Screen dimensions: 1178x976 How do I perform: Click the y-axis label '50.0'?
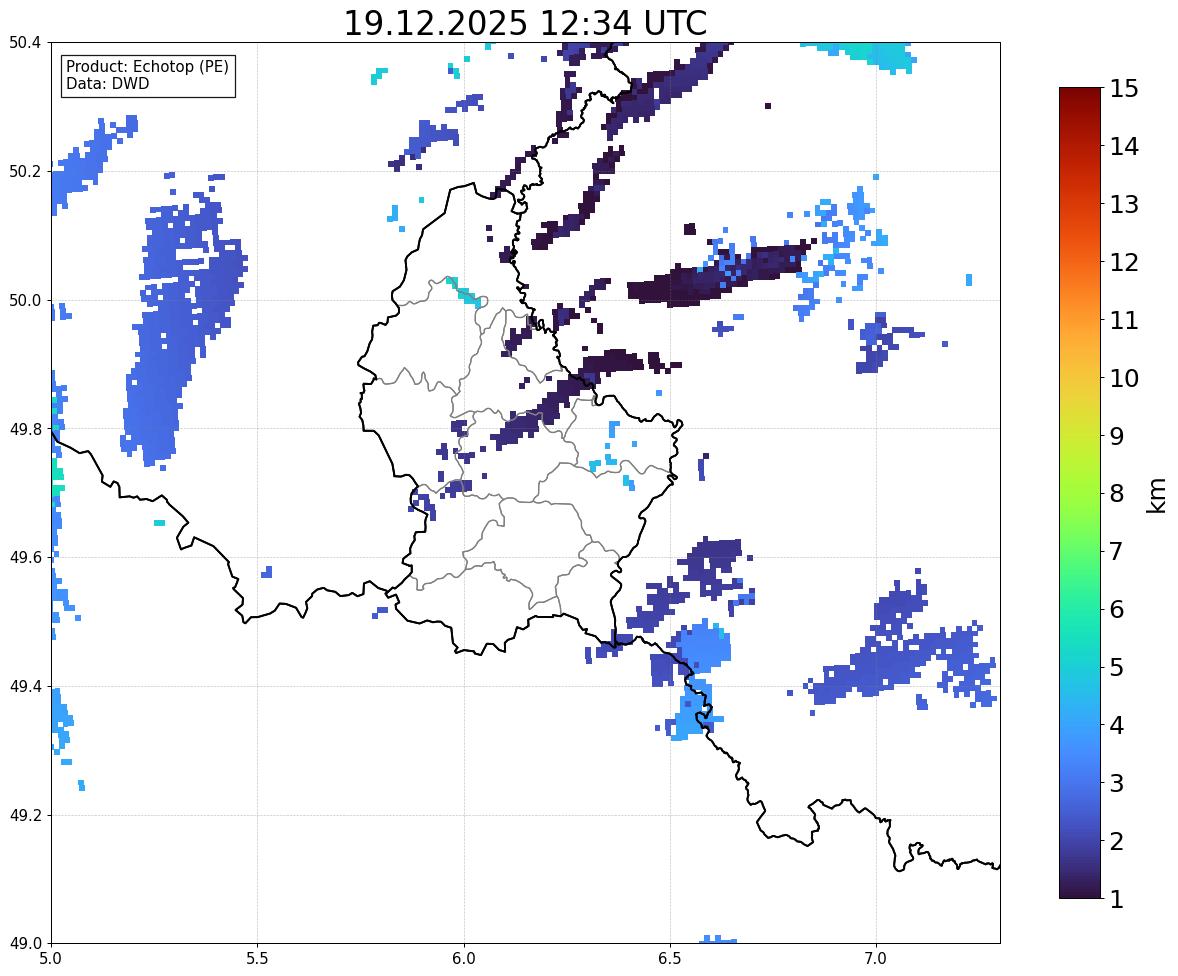pyautogui.click(x=25, y=301)
